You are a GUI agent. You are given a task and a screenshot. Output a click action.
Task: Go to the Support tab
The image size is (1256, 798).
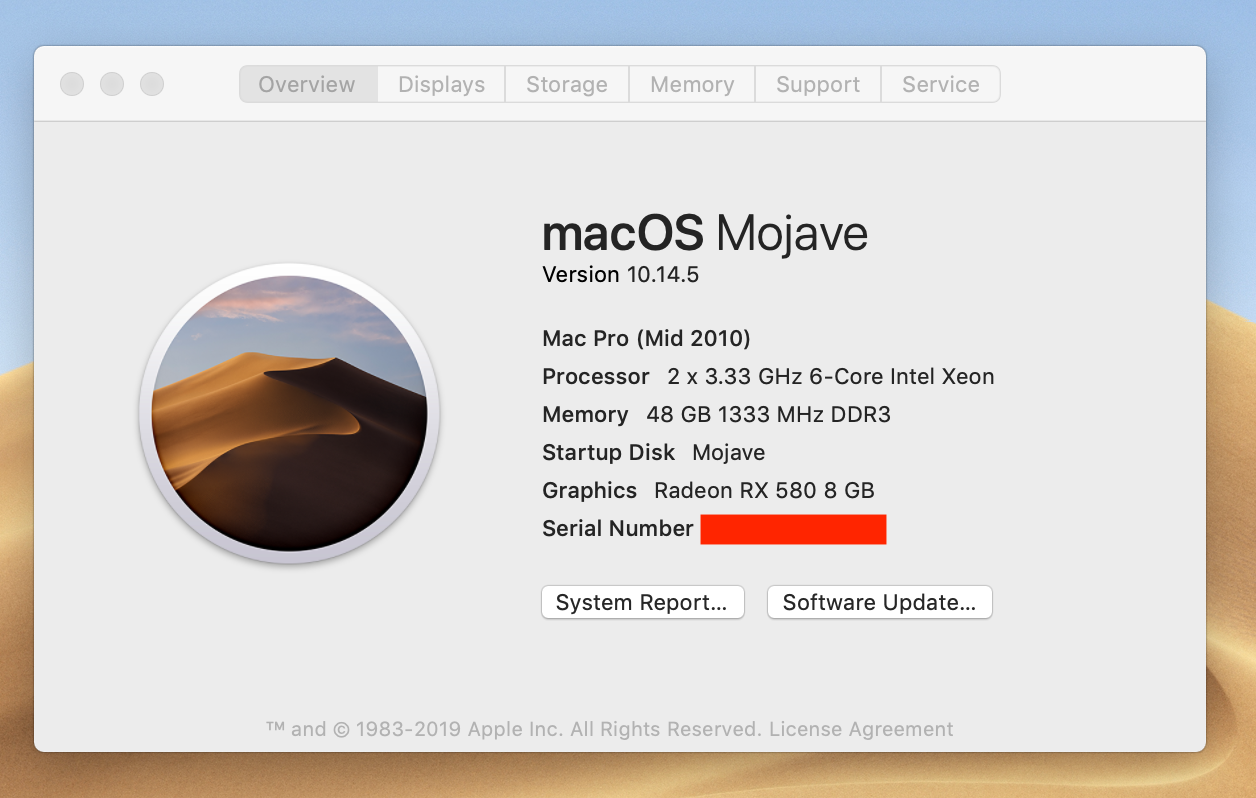coord(818,85)
